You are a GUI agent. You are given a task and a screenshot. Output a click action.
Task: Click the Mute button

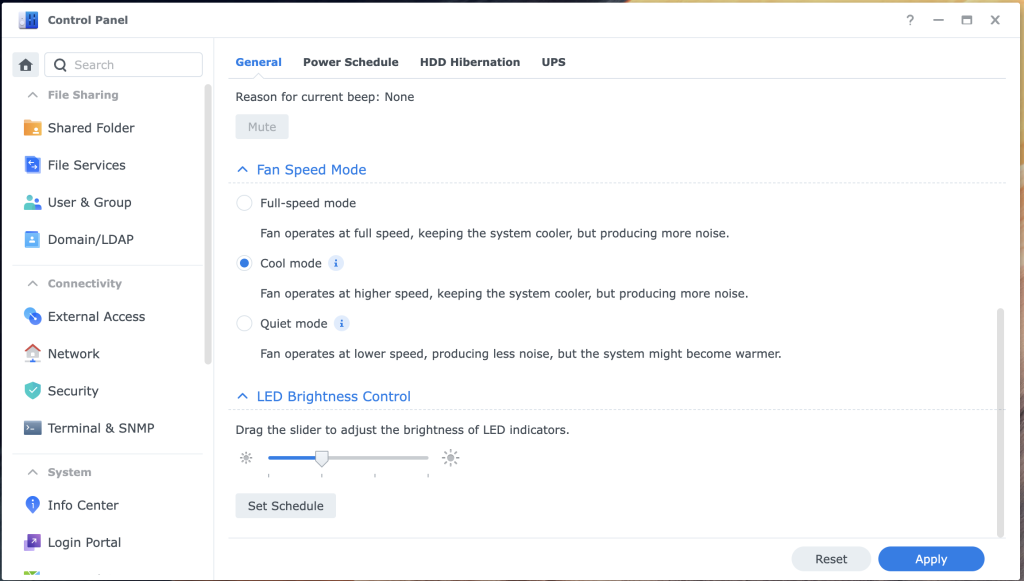coord(262,127)
